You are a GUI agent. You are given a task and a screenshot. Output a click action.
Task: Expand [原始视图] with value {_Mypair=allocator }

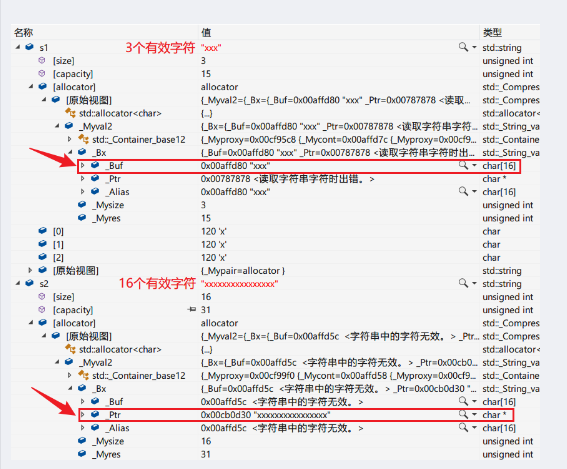[31, 270]
